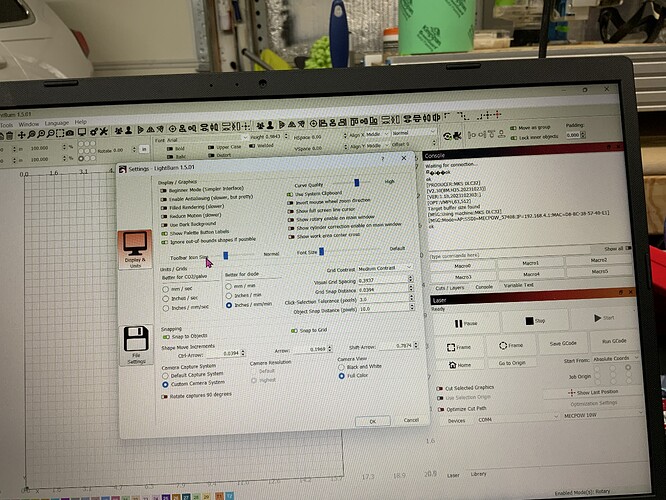Toggle Invert mouse wheel zoom direction
Image resolution: width=666 pixels, height=500 pixels.
click(290, 203)
